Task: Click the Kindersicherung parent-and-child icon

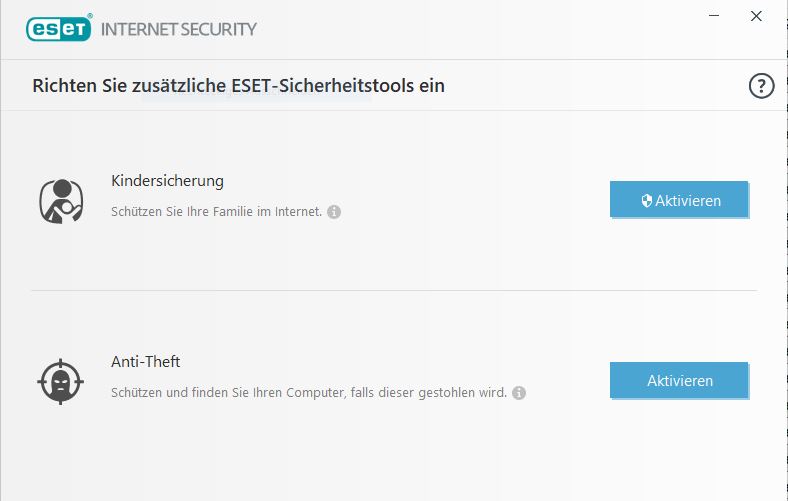Action: coord(60,200)
